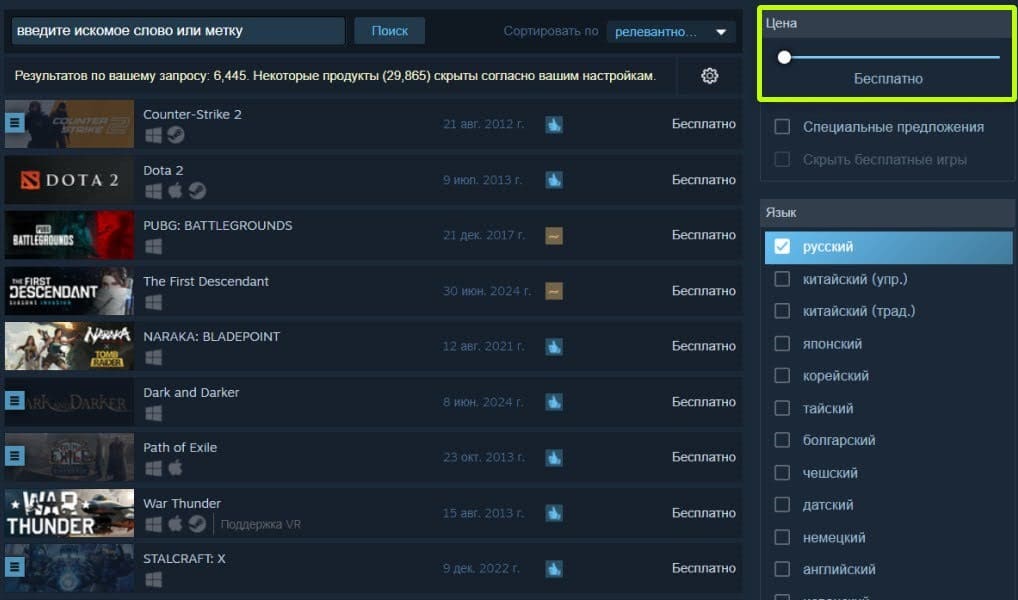Click the Windows icon under PUBG: BATTLEGROUNDS
Image resolution: width=1018 pixels, height=600 pixels.
click(153, 246)
